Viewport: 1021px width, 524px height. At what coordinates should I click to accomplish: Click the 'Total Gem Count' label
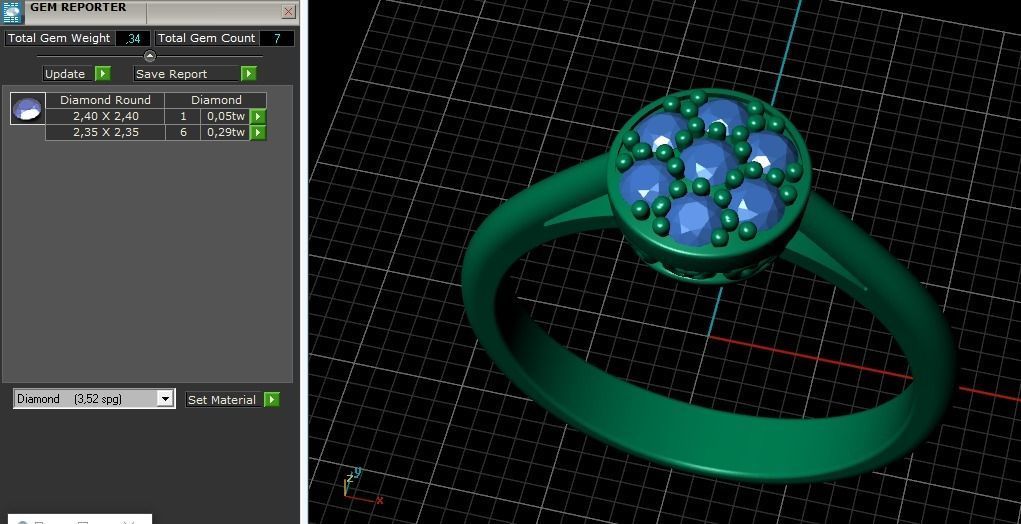click(x=206, y=38)
